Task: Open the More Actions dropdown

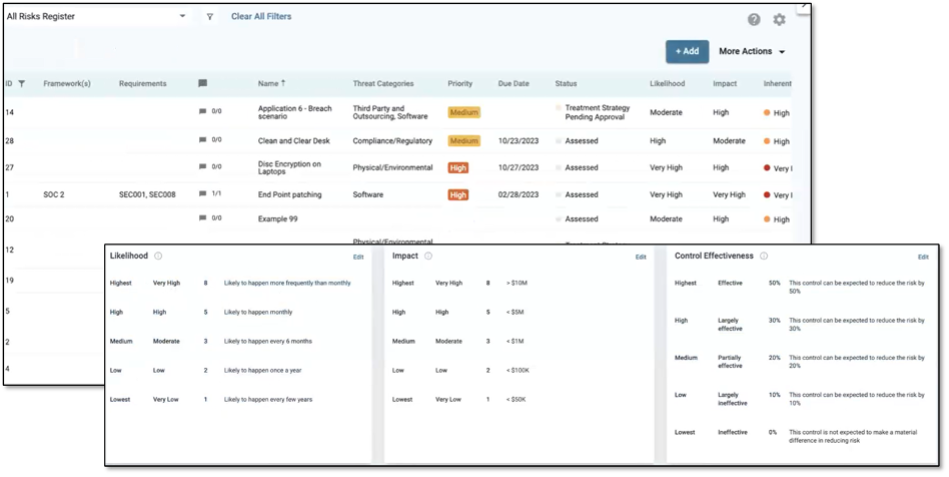Action: pyautogui.click(x=752, y=52)
